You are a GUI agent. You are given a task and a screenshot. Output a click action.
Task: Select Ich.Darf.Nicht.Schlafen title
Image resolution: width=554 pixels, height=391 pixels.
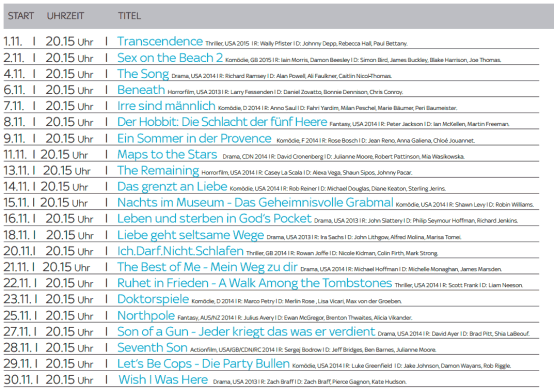pos(180,251)
